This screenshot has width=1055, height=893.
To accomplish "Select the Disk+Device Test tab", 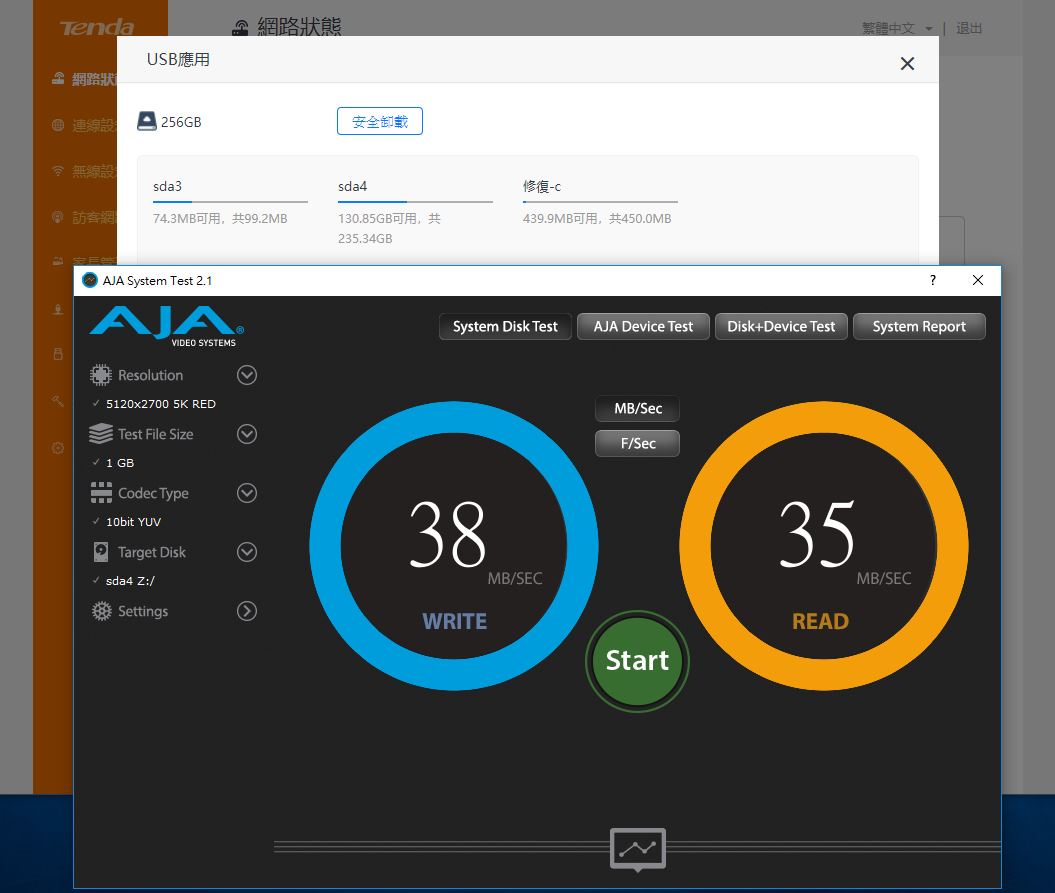I will pyautogui.click(x=781, y=326).
